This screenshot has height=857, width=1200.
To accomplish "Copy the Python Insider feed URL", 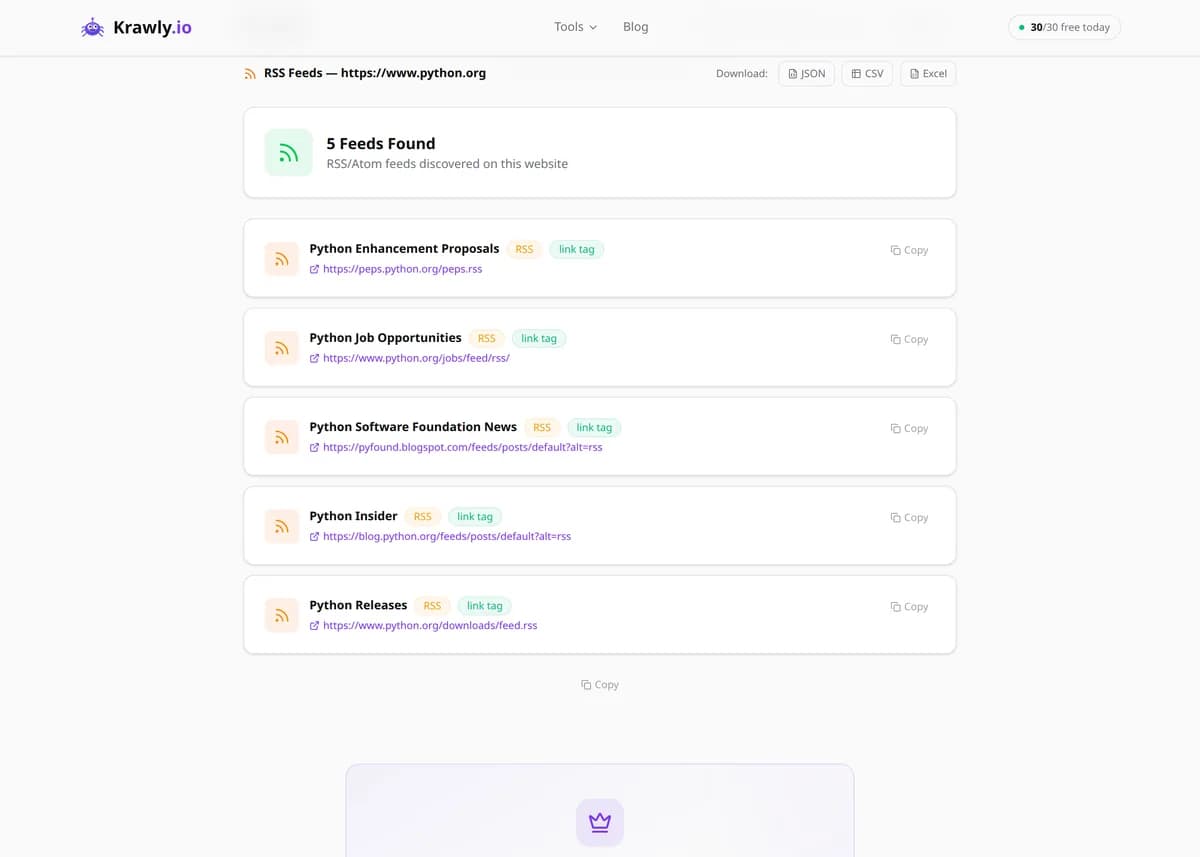I will coord(909,517).
